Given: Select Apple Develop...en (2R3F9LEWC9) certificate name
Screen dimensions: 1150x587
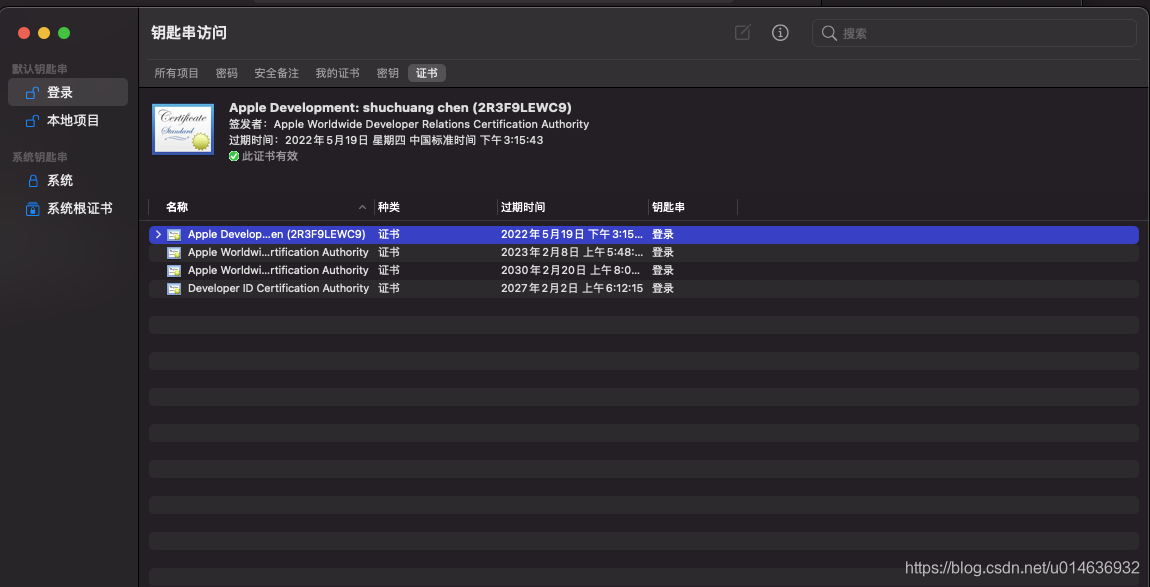Looking at the screenshot, I should [x=276, y=234].
